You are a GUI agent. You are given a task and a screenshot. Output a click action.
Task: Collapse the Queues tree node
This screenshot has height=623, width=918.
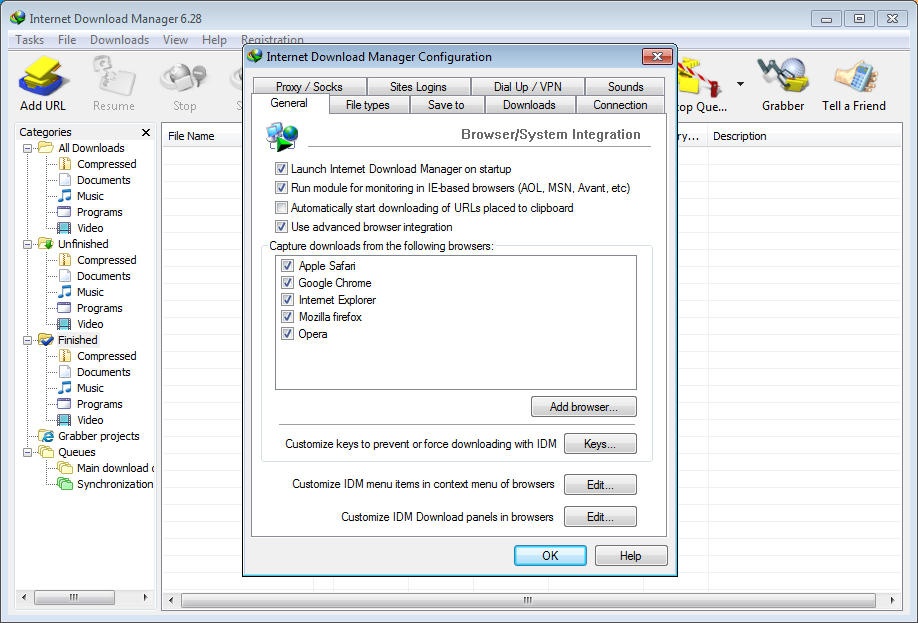tap(28, 452)
